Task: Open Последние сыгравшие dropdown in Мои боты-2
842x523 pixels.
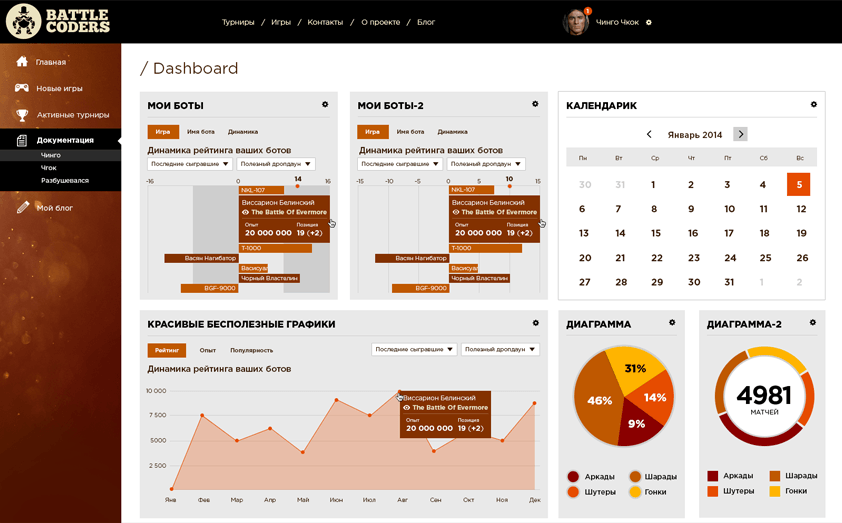Action: click(x=400, y=164)
